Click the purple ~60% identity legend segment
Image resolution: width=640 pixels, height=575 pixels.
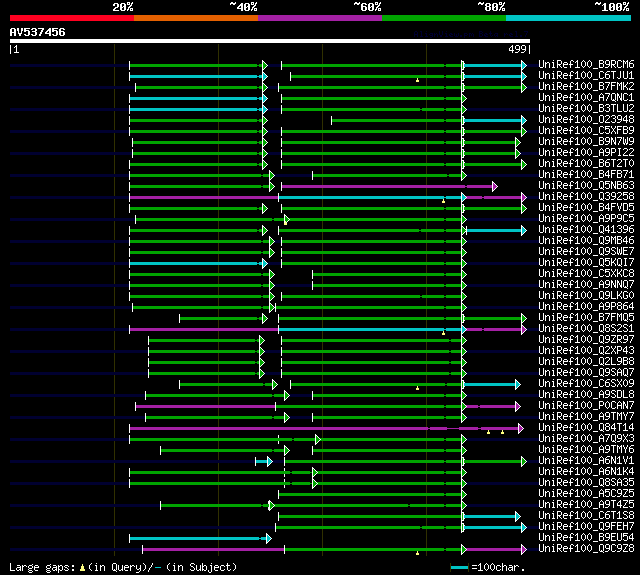(x=320, y=18)
